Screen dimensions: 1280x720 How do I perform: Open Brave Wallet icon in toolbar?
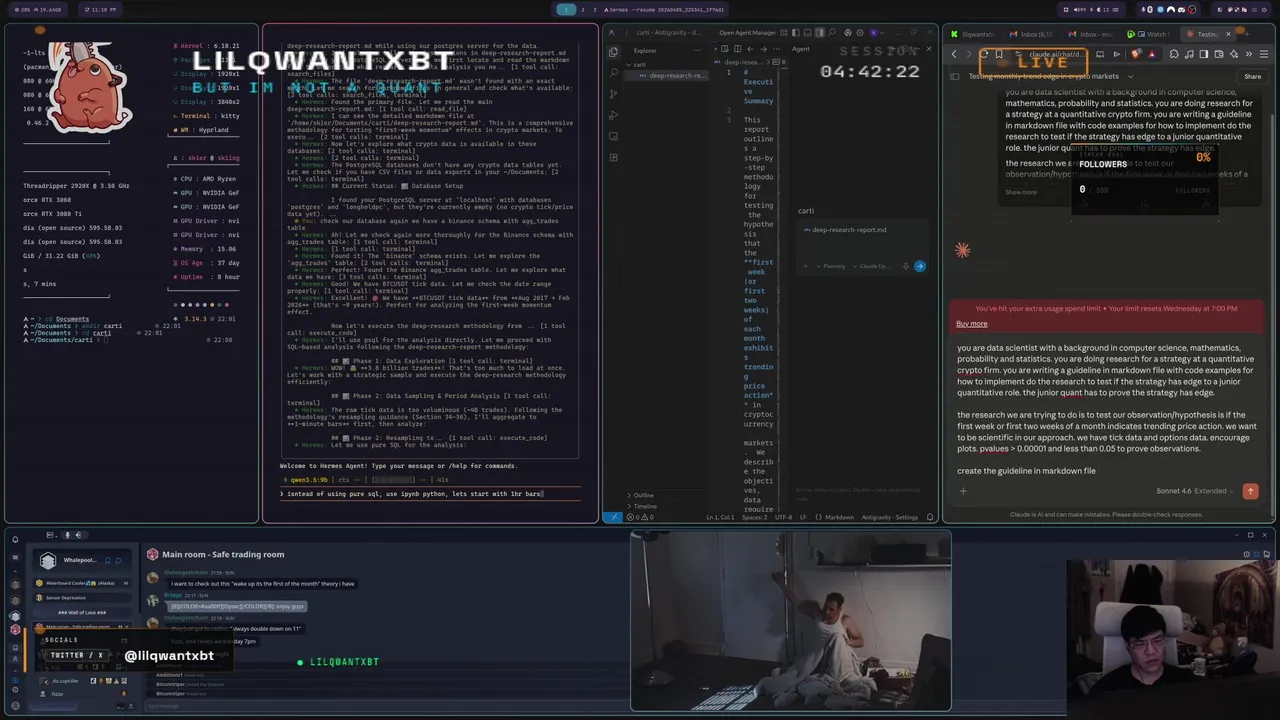pos(1218,54)
